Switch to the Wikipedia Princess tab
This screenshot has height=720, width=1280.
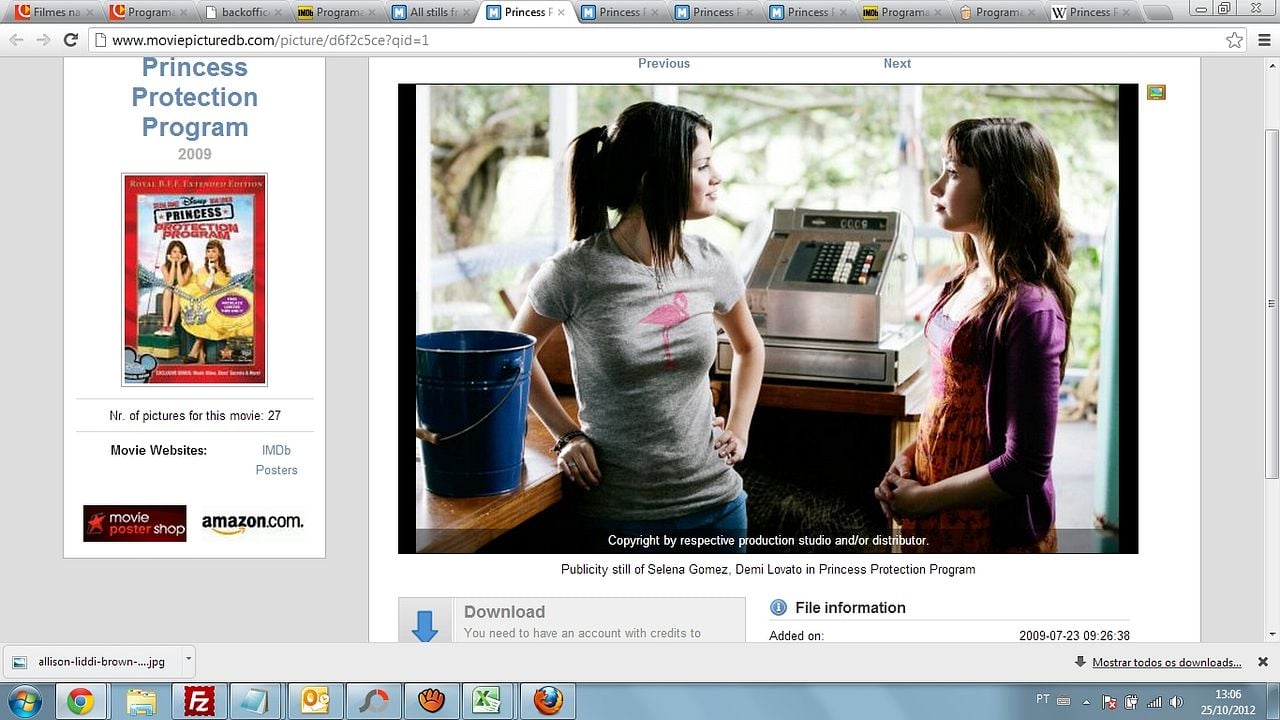click(1088, 13)
